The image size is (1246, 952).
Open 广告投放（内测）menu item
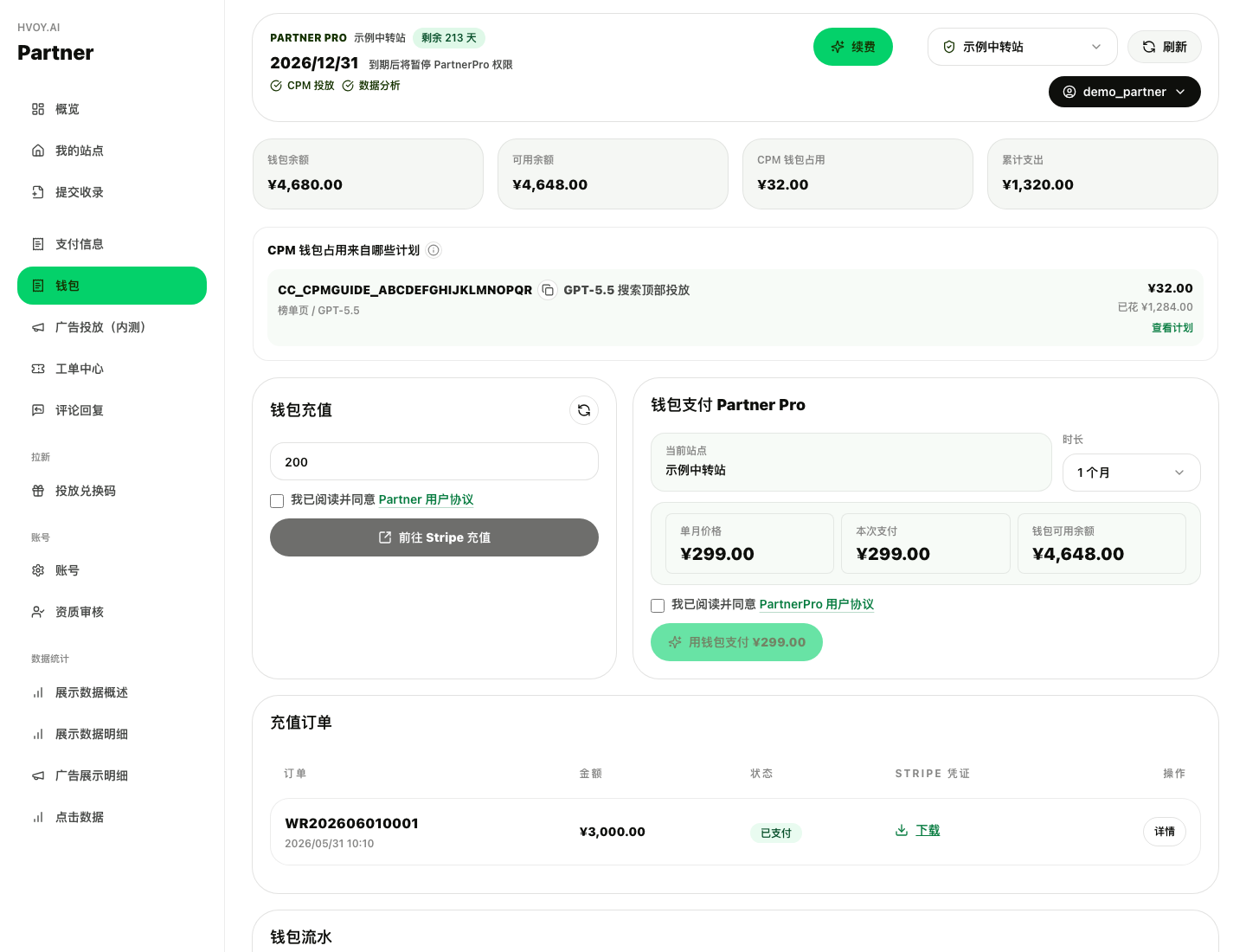[112, 327]
